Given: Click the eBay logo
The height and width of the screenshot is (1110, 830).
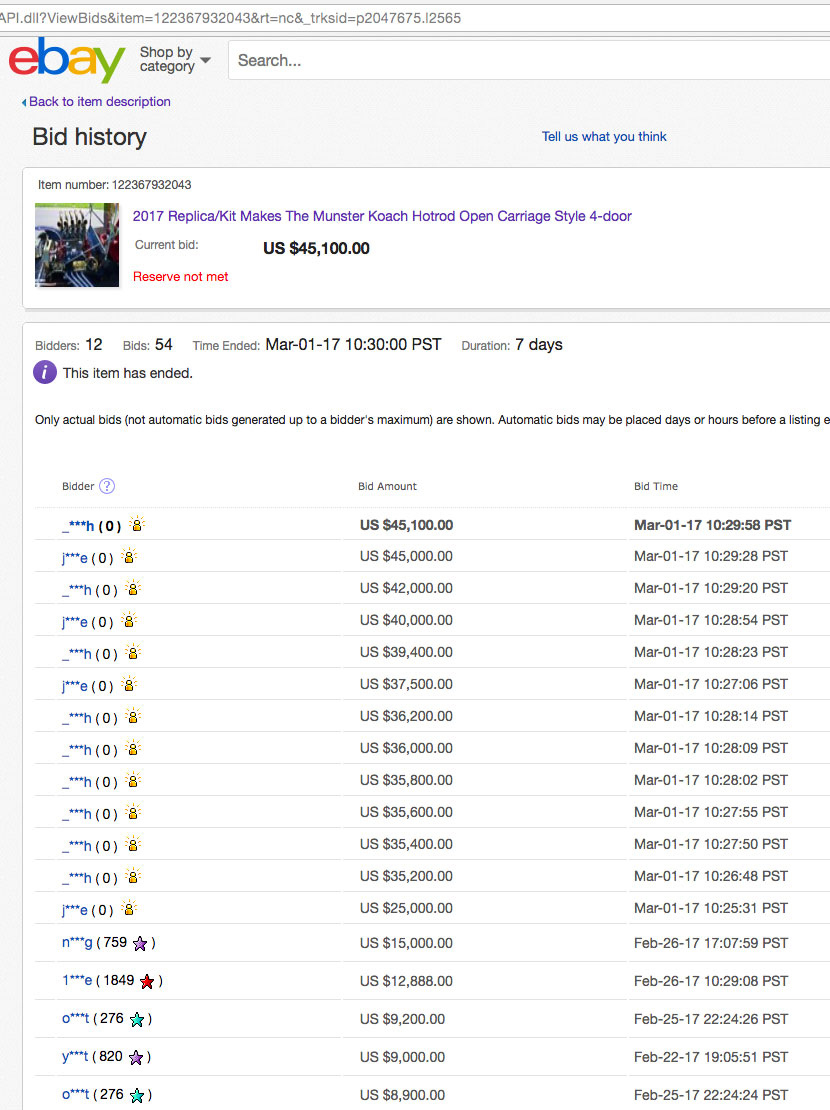Looking at the screenshot, I should (67, 60).
